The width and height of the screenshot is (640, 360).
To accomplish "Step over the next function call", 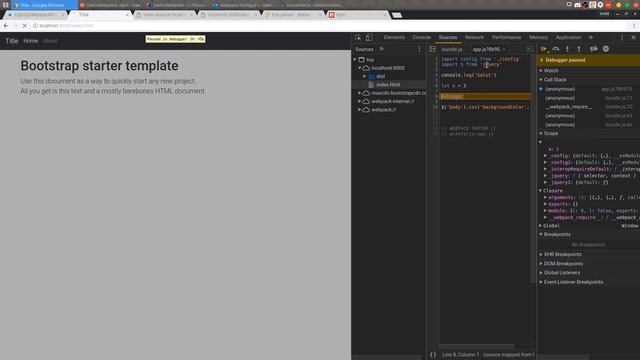I will click(x=556, y=49).
